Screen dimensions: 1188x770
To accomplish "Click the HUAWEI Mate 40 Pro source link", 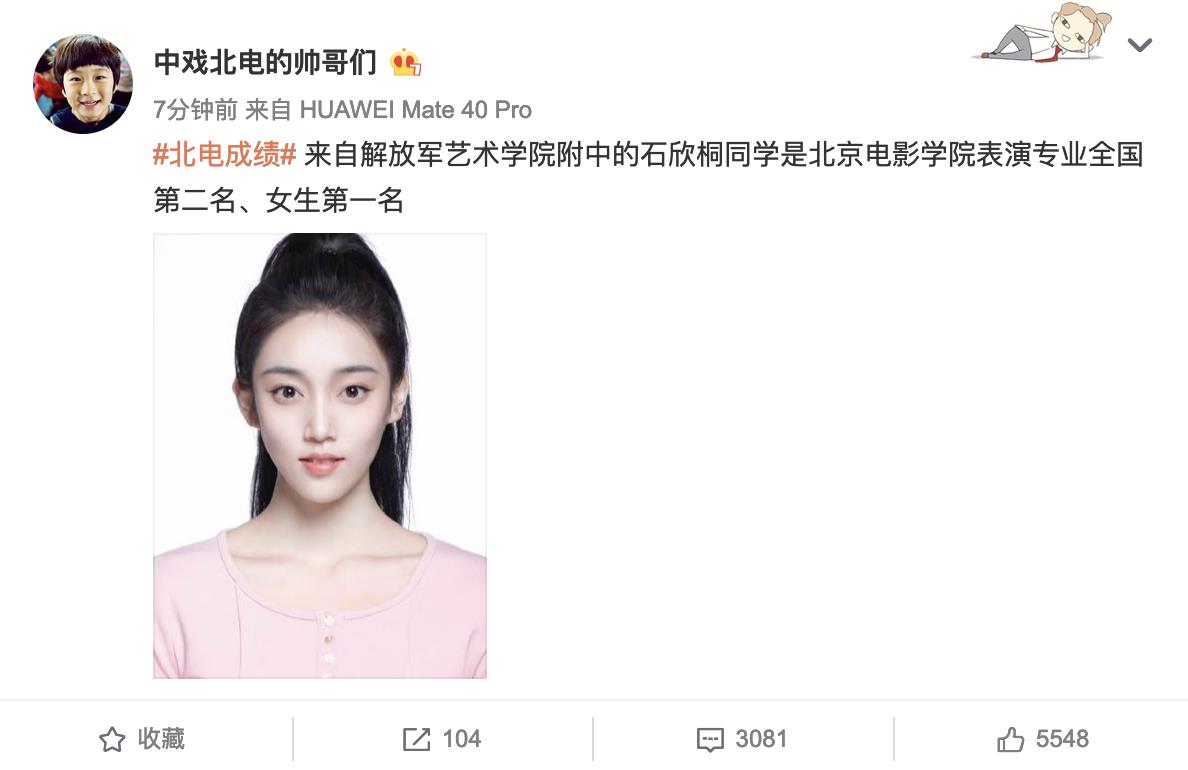I will (x=416, y=110).
